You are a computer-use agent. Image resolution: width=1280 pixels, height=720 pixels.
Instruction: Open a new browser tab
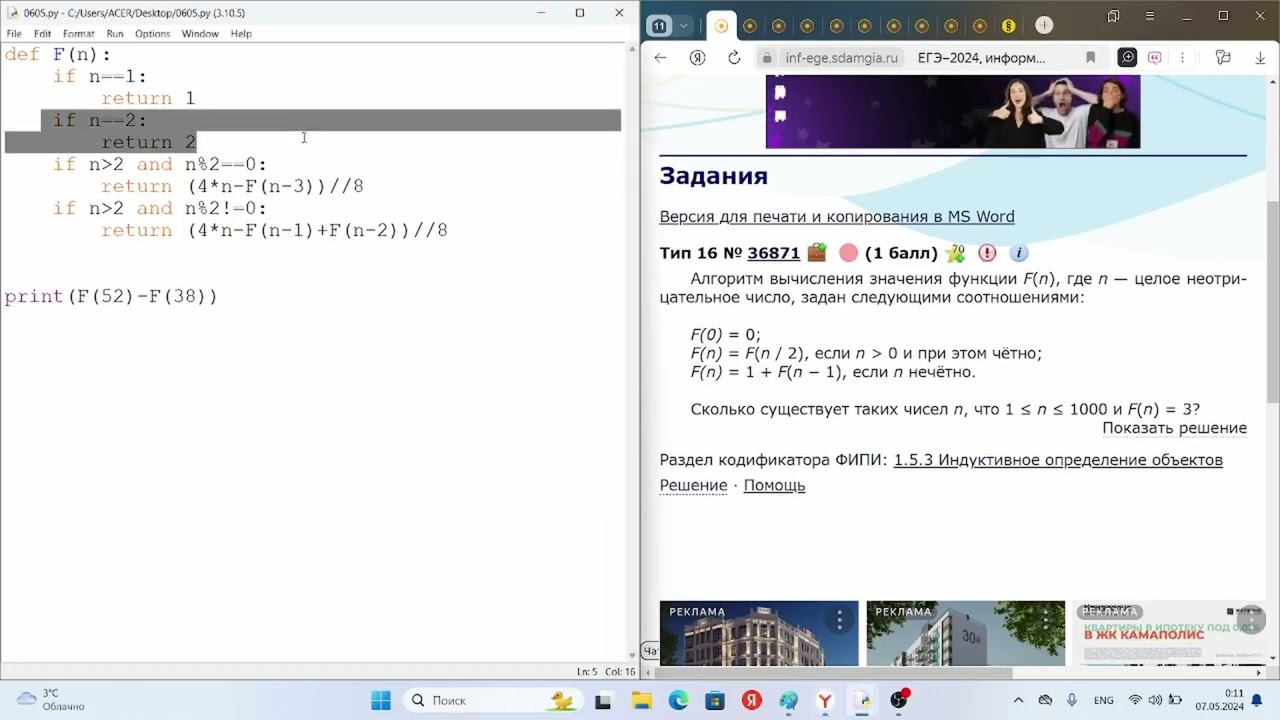click(x=1044, y=26)
